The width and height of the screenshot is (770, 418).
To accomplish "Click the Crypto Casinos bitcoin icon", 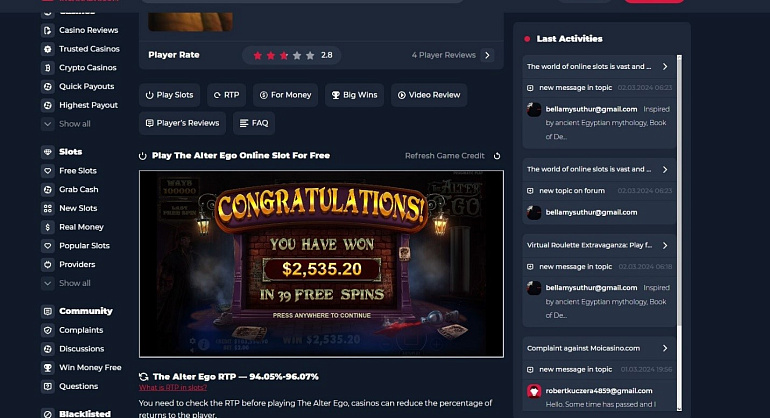I will pos(48,68).
